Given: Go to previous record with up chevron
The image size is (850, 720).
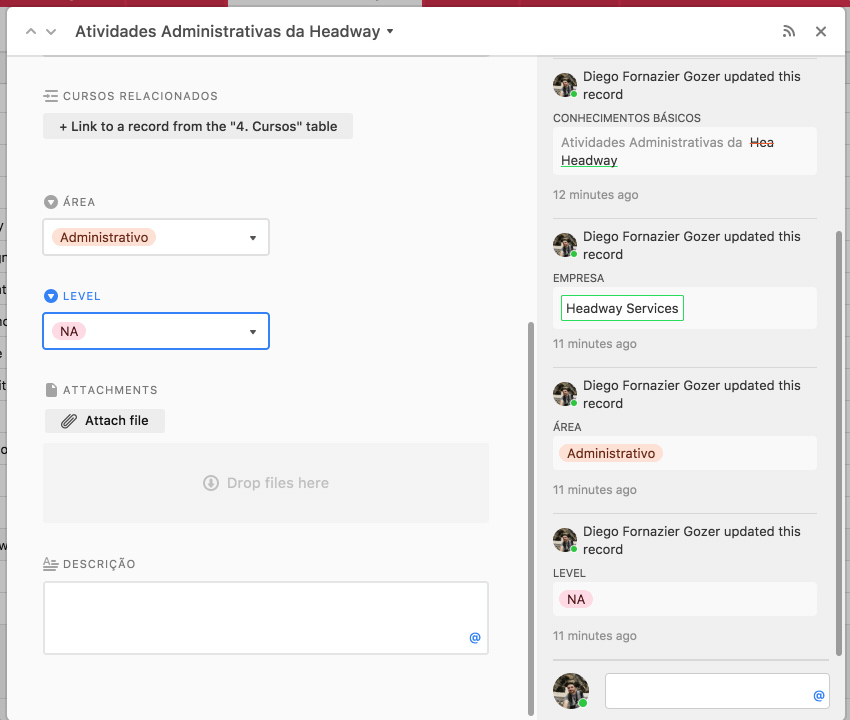Looking at the screenshot, I should 31,32.
